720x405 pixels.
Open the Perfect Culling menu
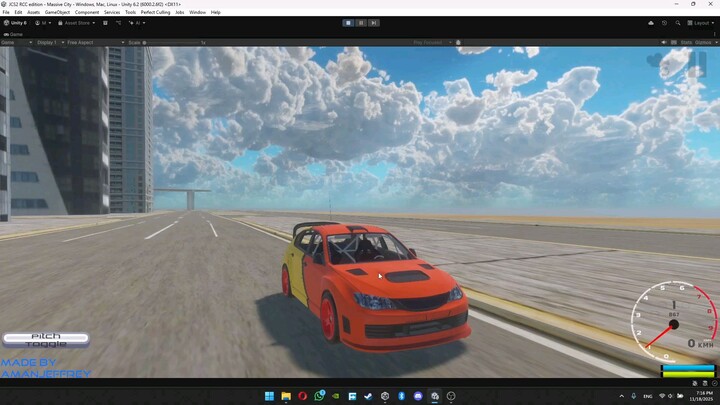[x=155, y=12]
